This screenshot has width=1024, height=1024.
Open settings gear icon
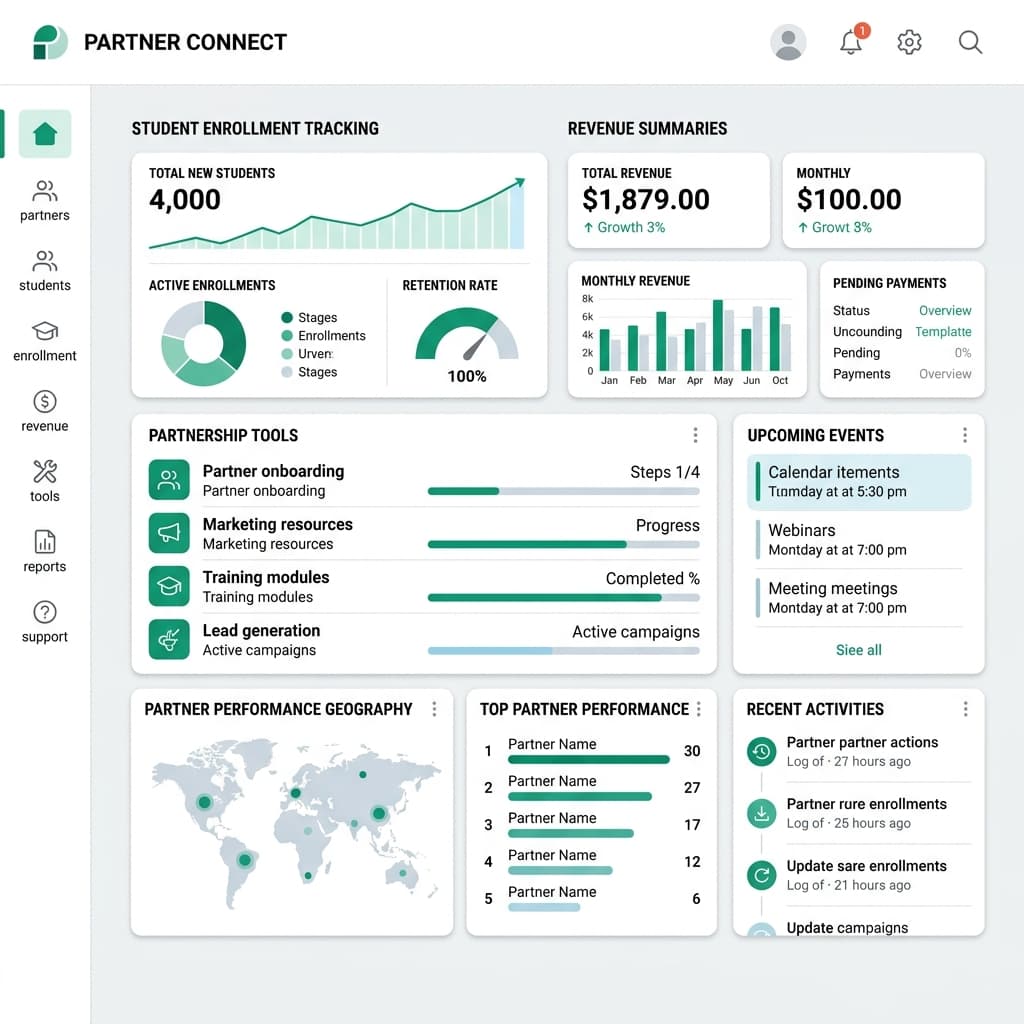pyautogui.click(x=909, y=42)
